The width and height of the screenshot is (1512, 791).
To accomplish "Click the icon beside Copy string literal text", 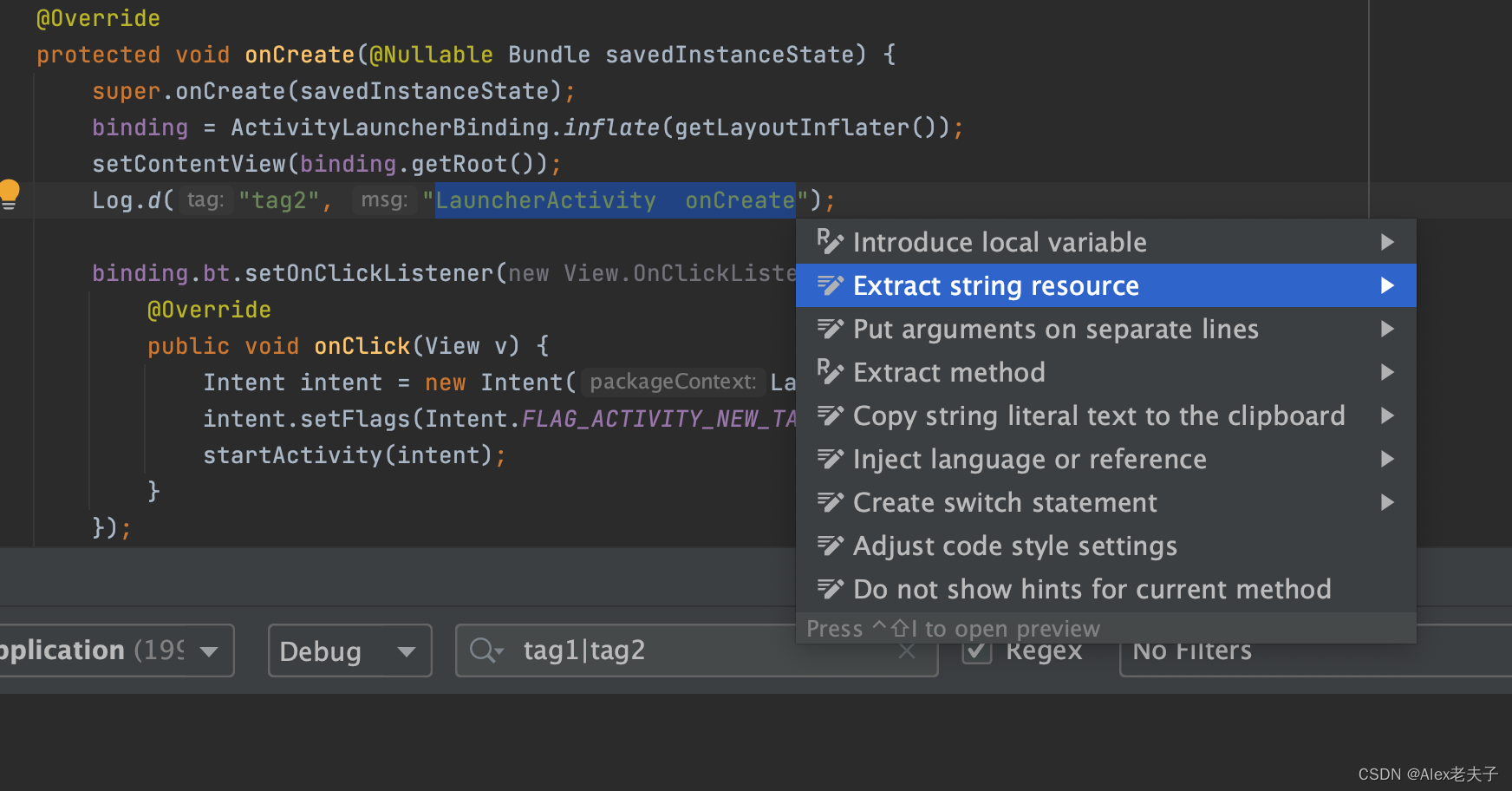I will pos(830,415).
